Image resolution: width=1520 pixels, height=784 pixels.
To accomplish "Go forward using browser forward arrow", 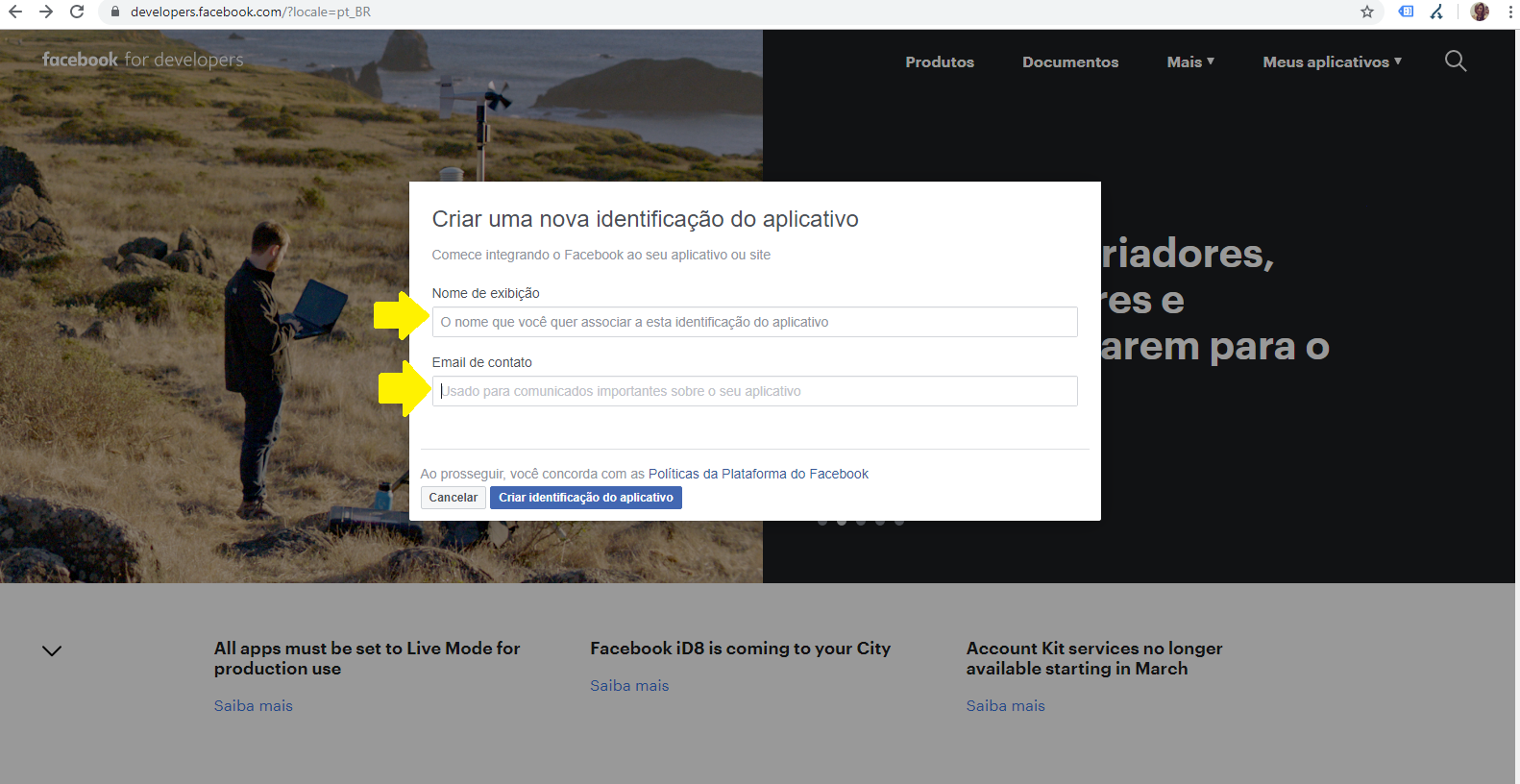I will pos(46,12).
